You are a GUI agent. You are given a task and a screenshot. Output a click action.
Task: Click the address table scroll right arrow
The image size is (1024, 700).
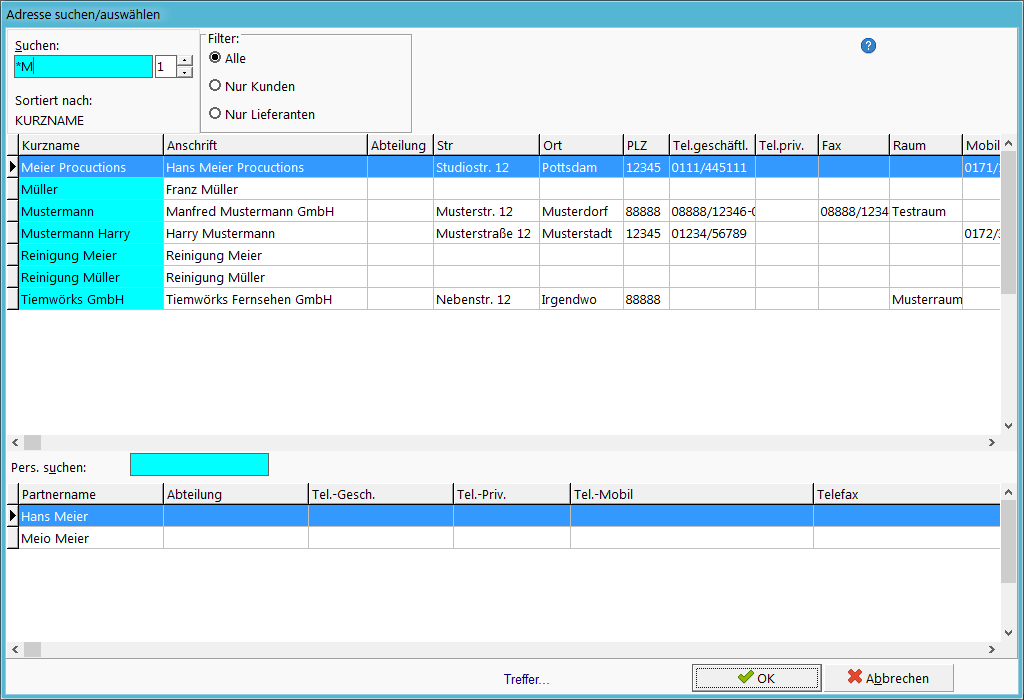point(992,442)
